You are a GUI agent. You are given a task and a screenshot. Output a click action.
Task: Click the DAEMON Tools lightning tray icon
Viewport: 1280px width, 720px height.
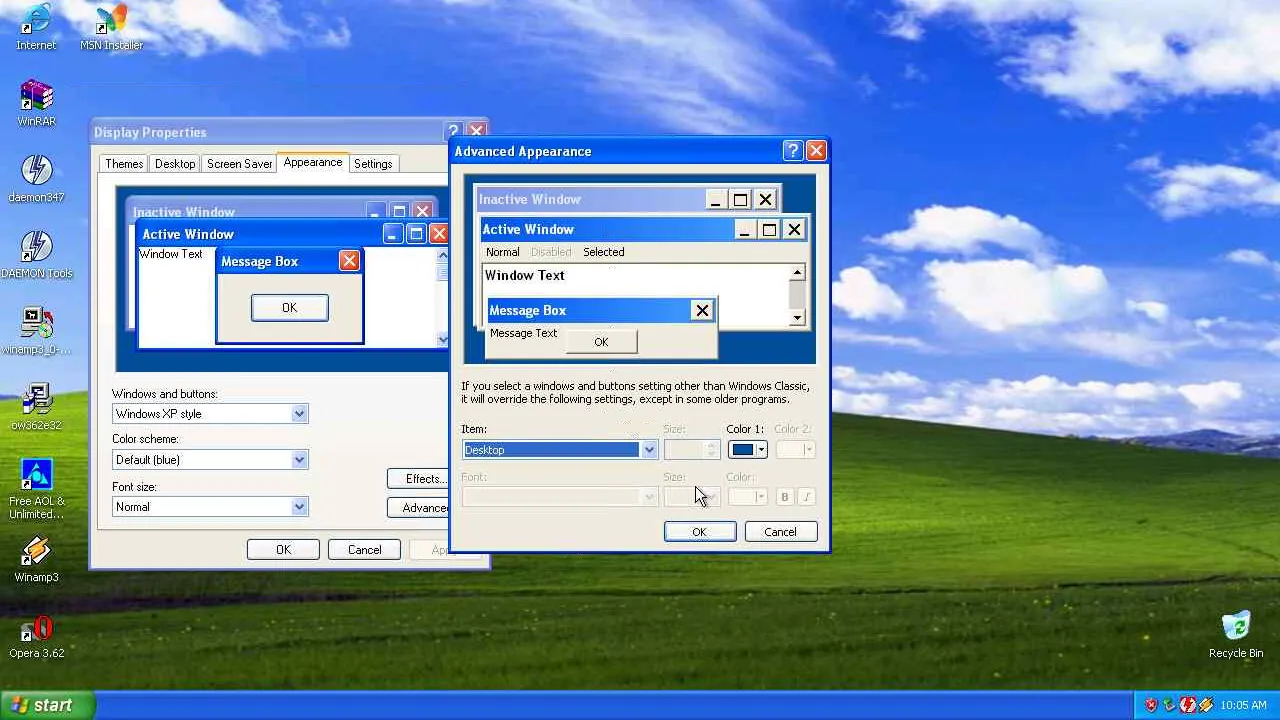pos(1187,705)
